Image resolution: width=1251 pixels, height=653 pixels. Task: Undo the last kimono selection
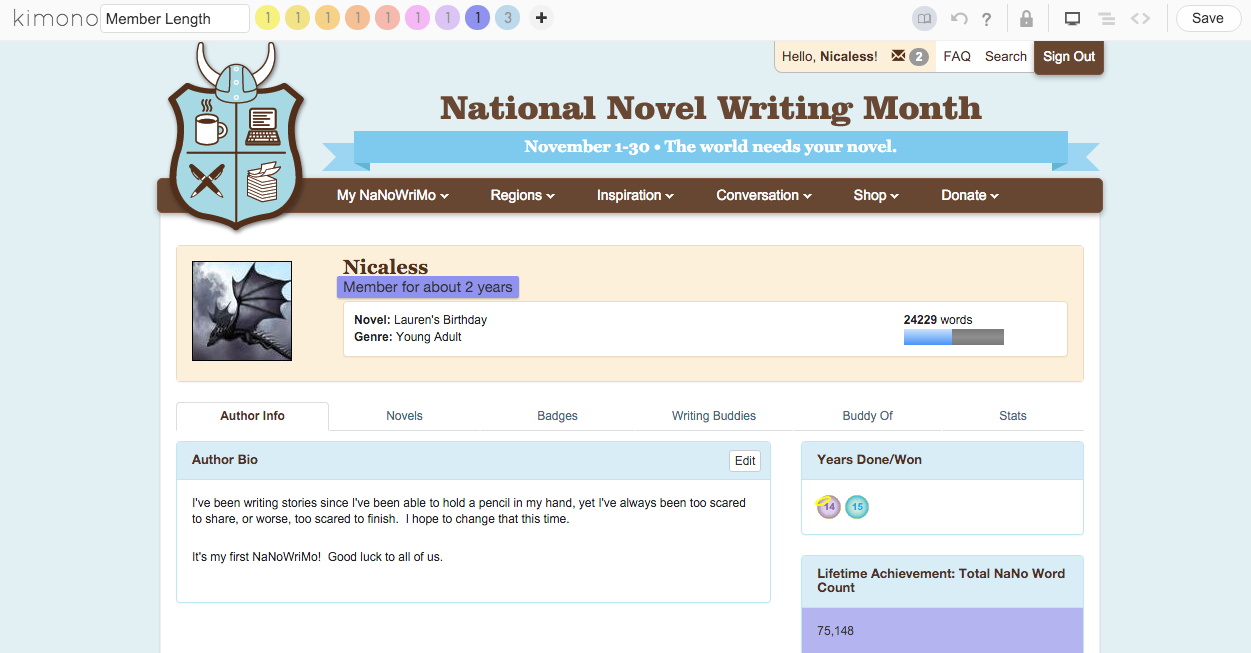(x=959, y=18)
